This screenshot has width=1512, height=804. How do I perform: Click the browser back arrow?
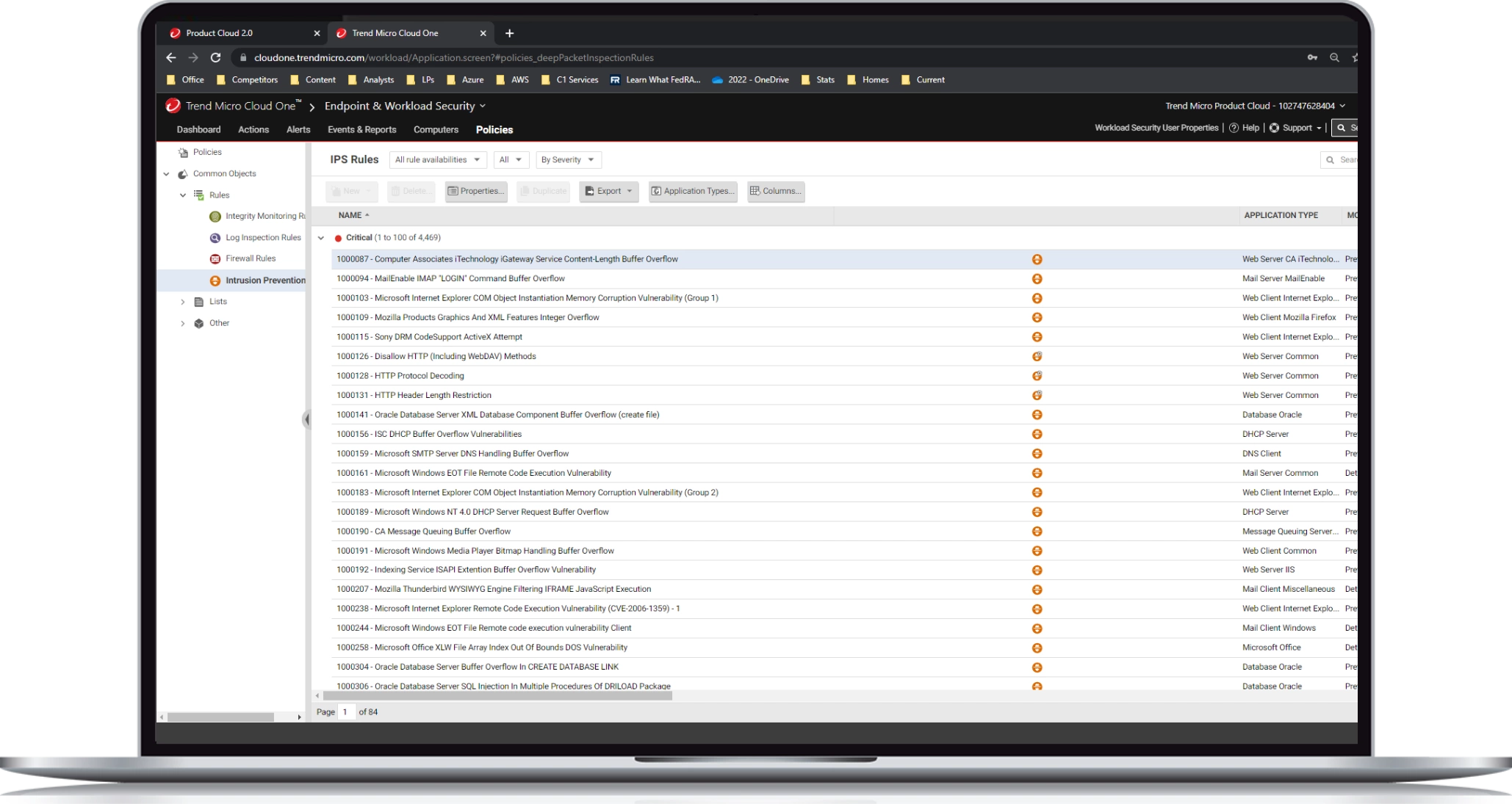pyautogui.click(x=171, y=57)
